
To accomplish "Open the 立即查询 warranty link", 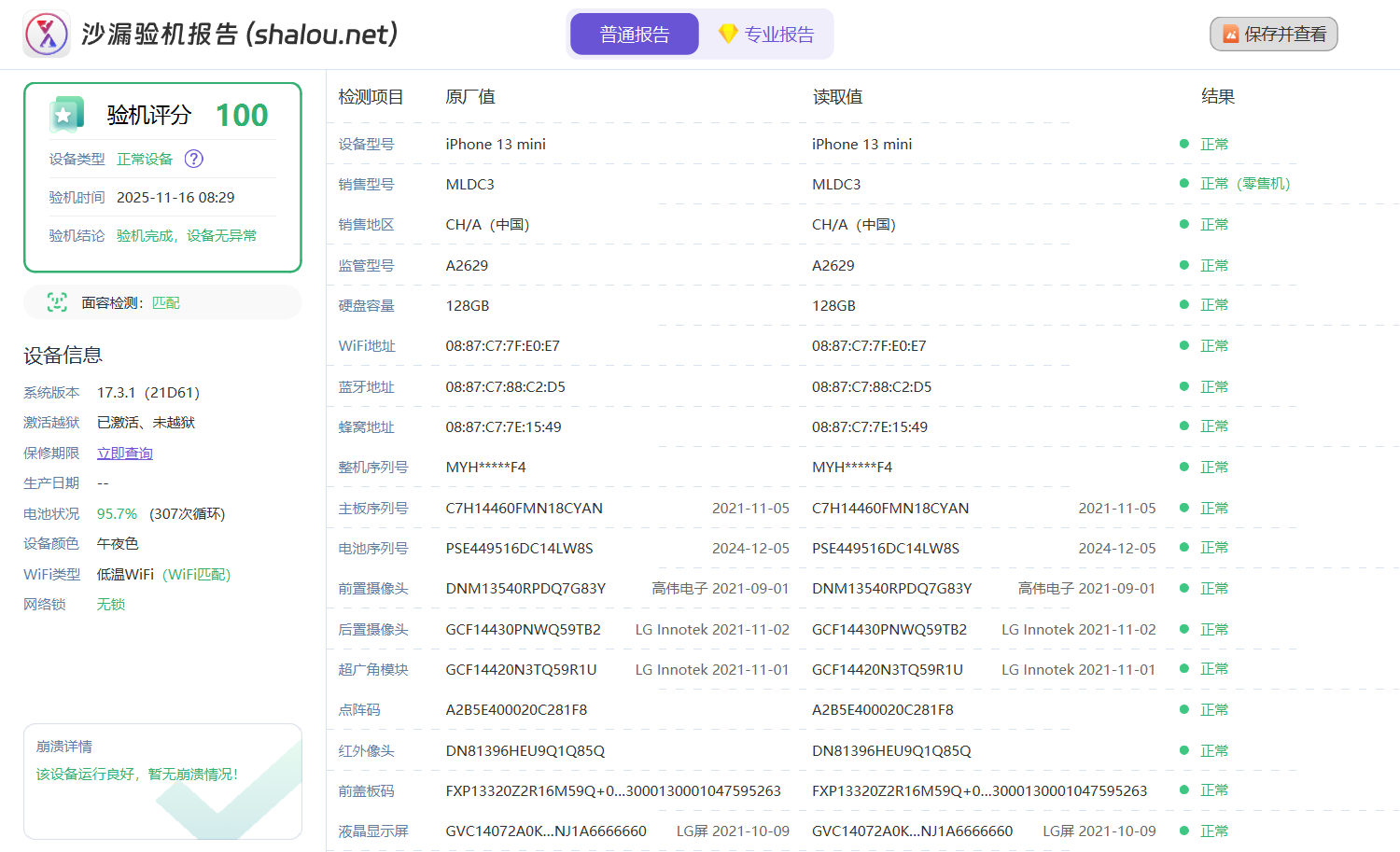I will click(125, 454).
